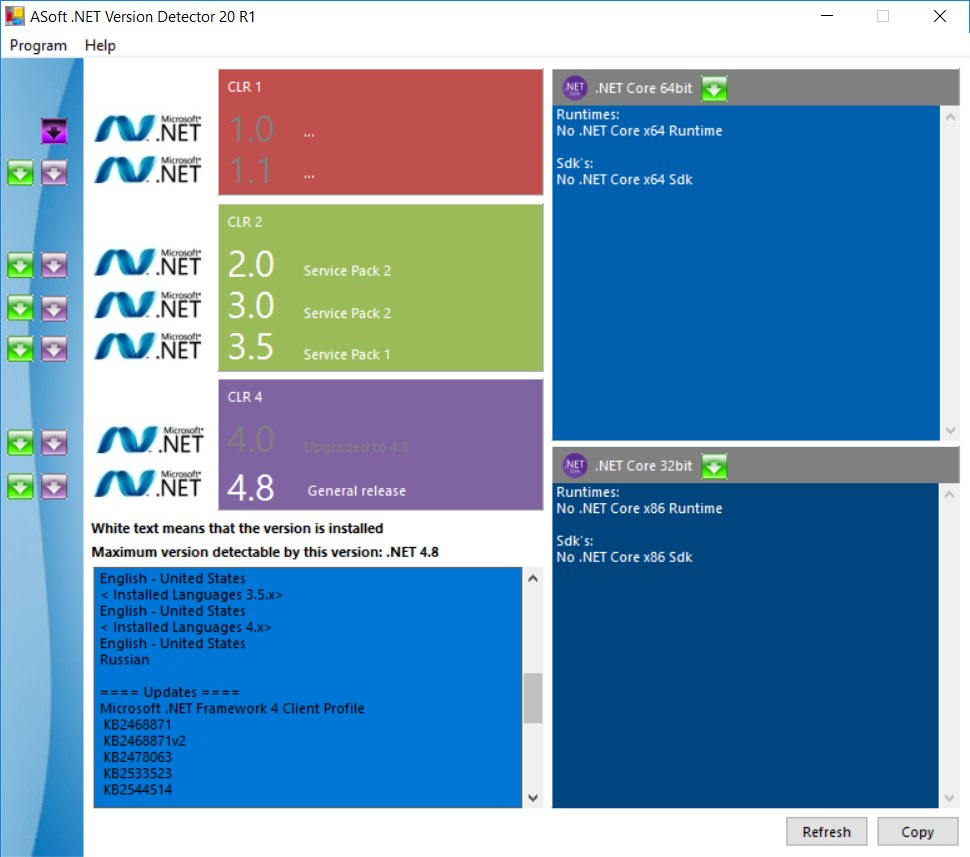Viewport: 970px width, 857px height.
Task: Click the up arrow of the languages list scrollbar
Action: coord(533,579)
